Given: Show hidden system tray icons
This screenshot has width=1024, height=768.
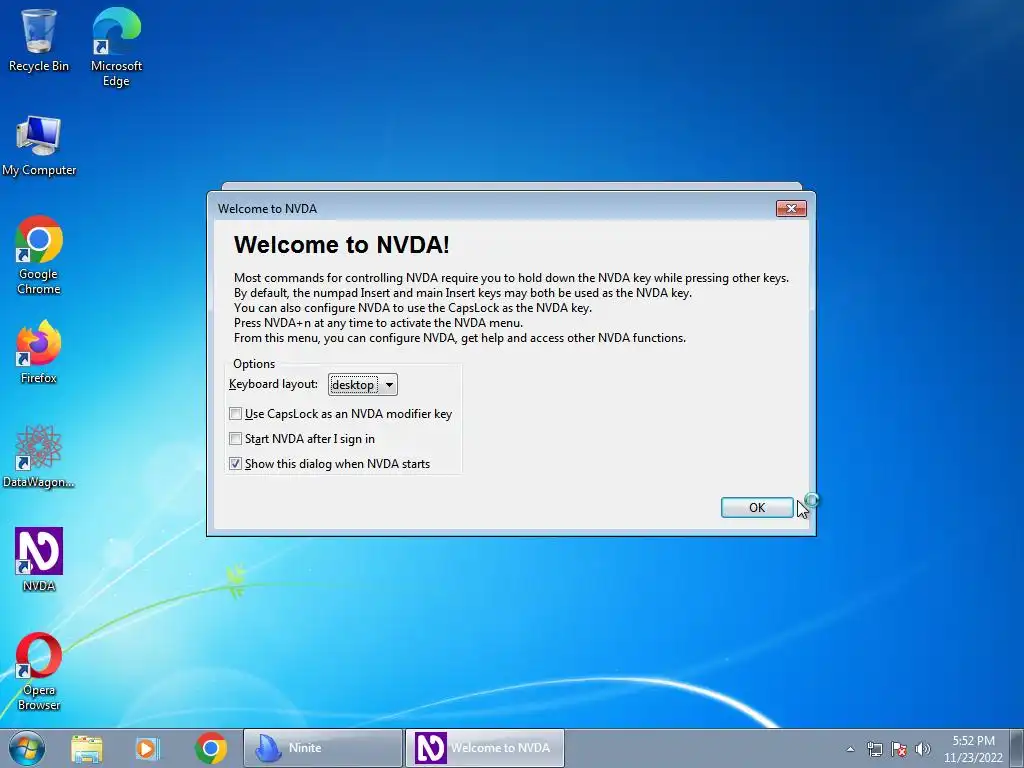Looking at the screenshot, I should (850, 749).
